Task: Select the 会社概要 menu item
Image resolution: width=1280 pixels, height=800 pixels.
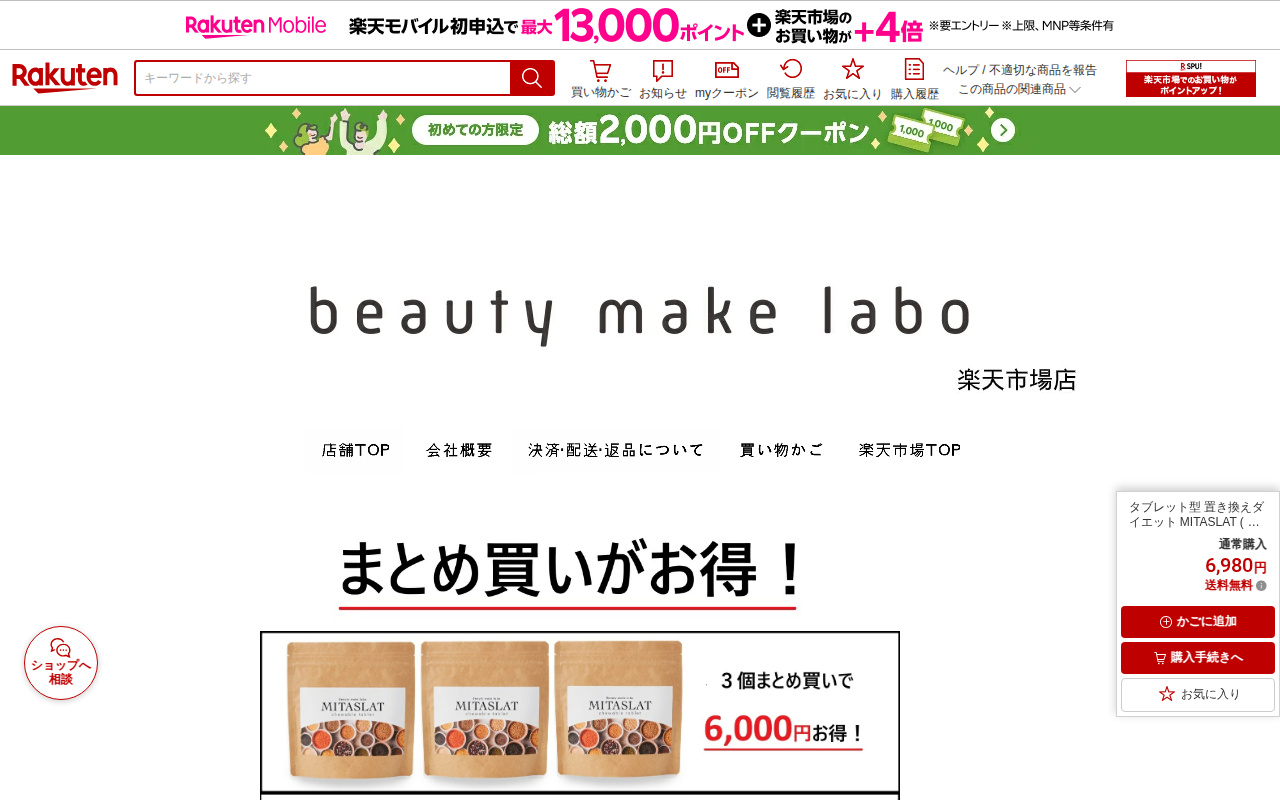Action: point(460,450)
